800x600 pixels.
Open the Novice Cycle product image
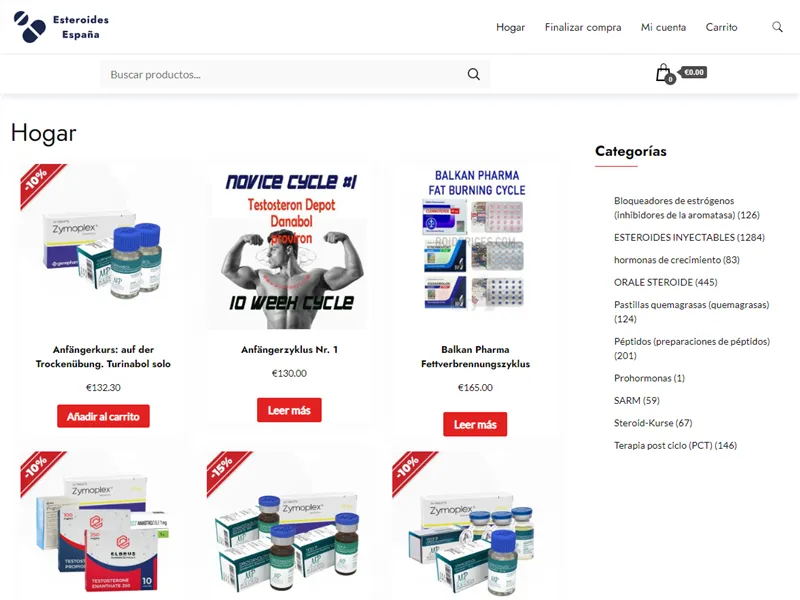coord(289,247)
